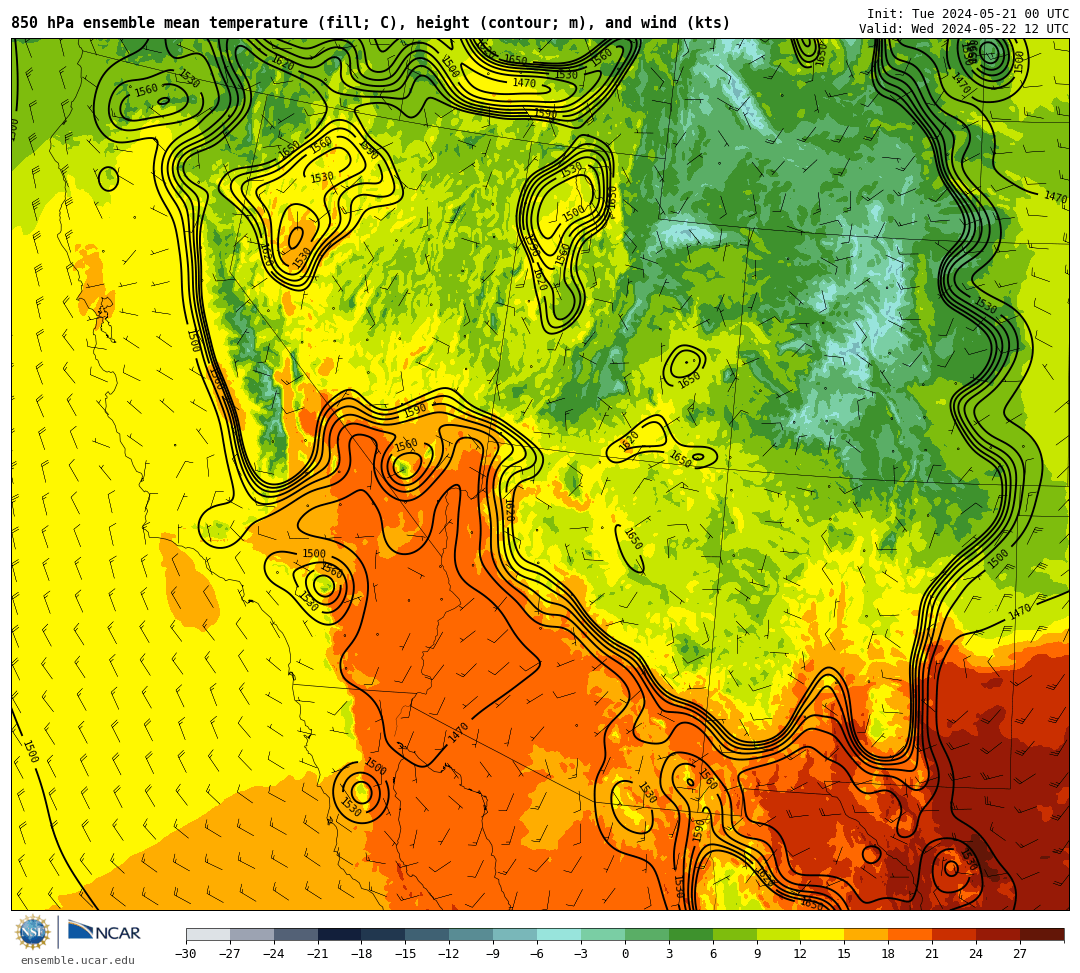Pick the dark brown above-27 swatch
This screenshot has height=973, width=1080.
coord(1042,934)
